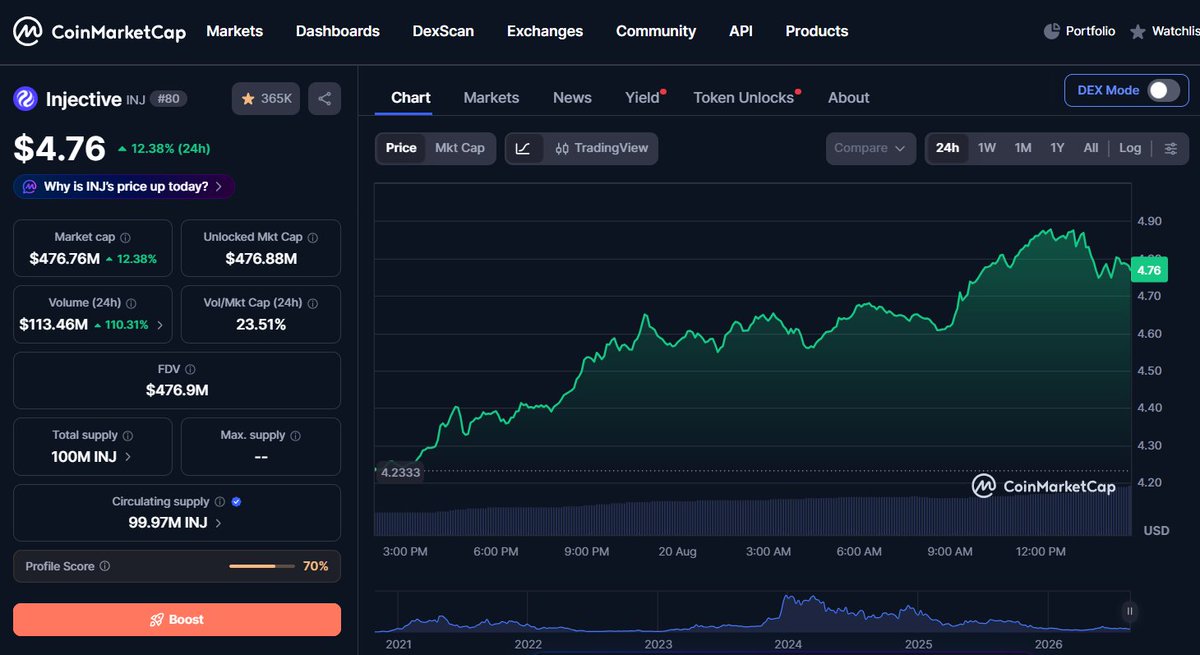Switch to the Token Unlocks tab
This screenshot has height=655, width=1200.
point(743,97)
